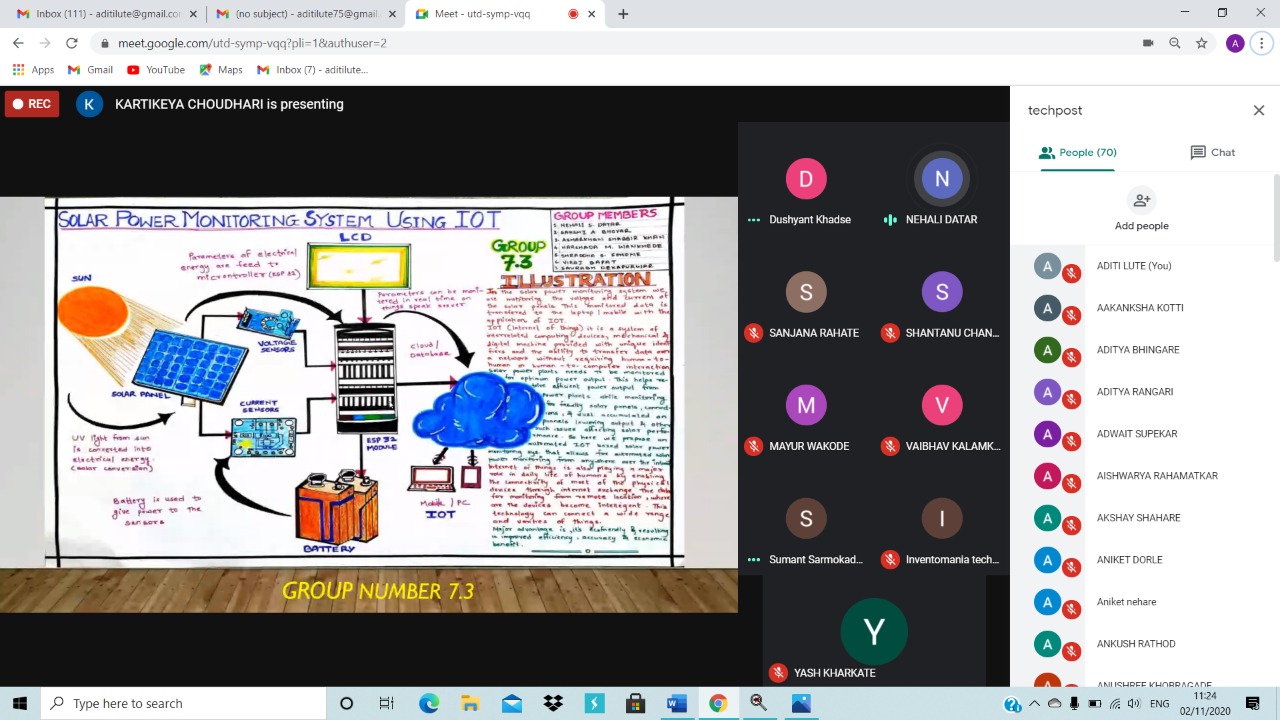
Task: Open the Windows notification center
Action: point(1252,703)
